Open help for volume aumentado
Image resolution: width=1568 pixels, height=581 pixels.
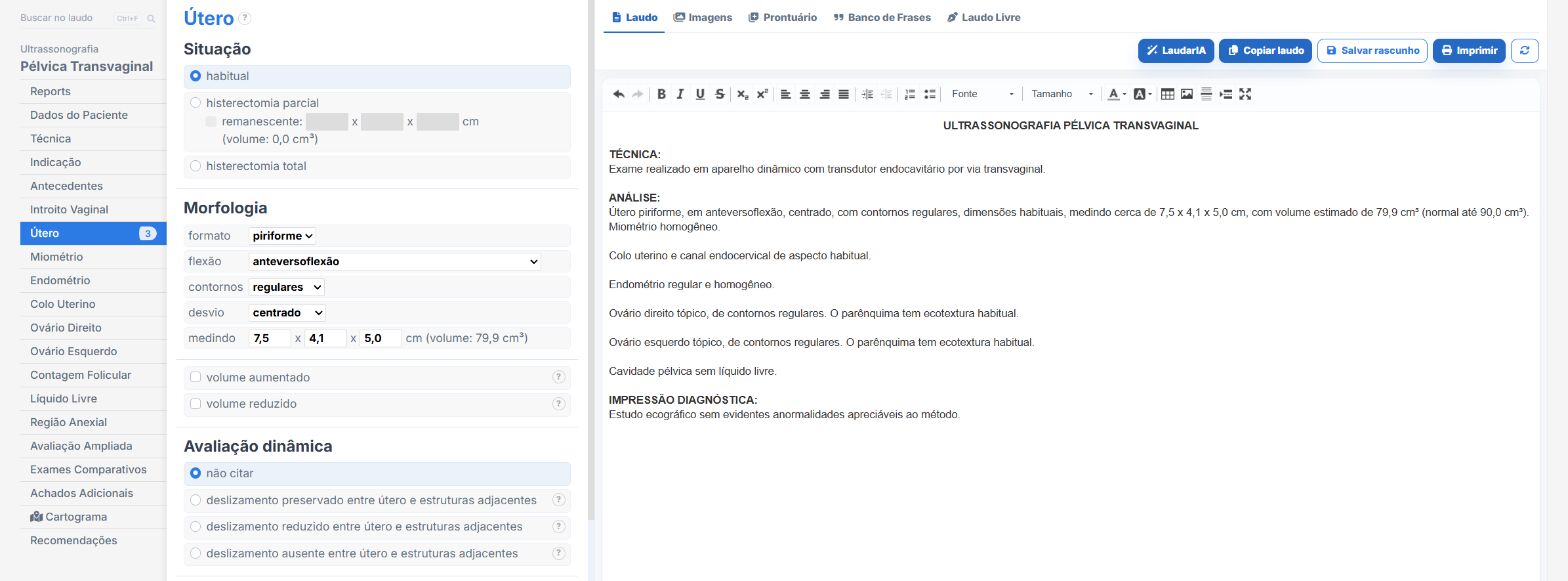coord(559,377)
